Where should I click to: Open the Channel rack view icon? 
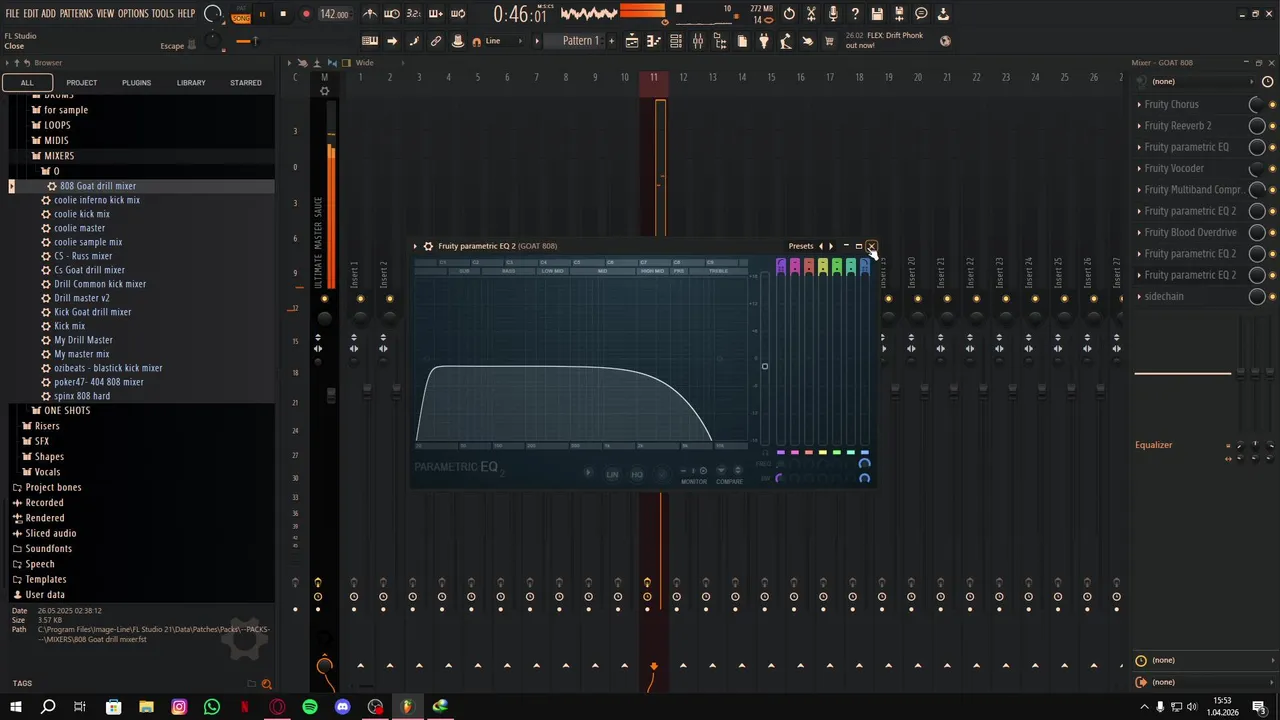[676, 41]
